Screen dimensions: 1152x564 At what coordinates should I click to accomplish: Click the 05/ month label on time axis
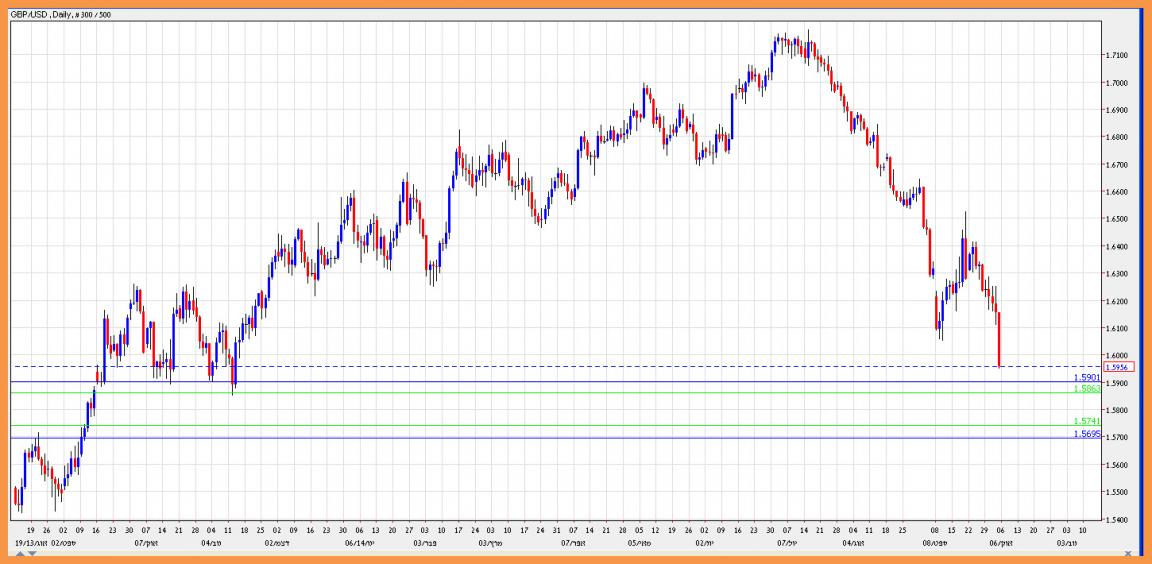click(636, 544)
